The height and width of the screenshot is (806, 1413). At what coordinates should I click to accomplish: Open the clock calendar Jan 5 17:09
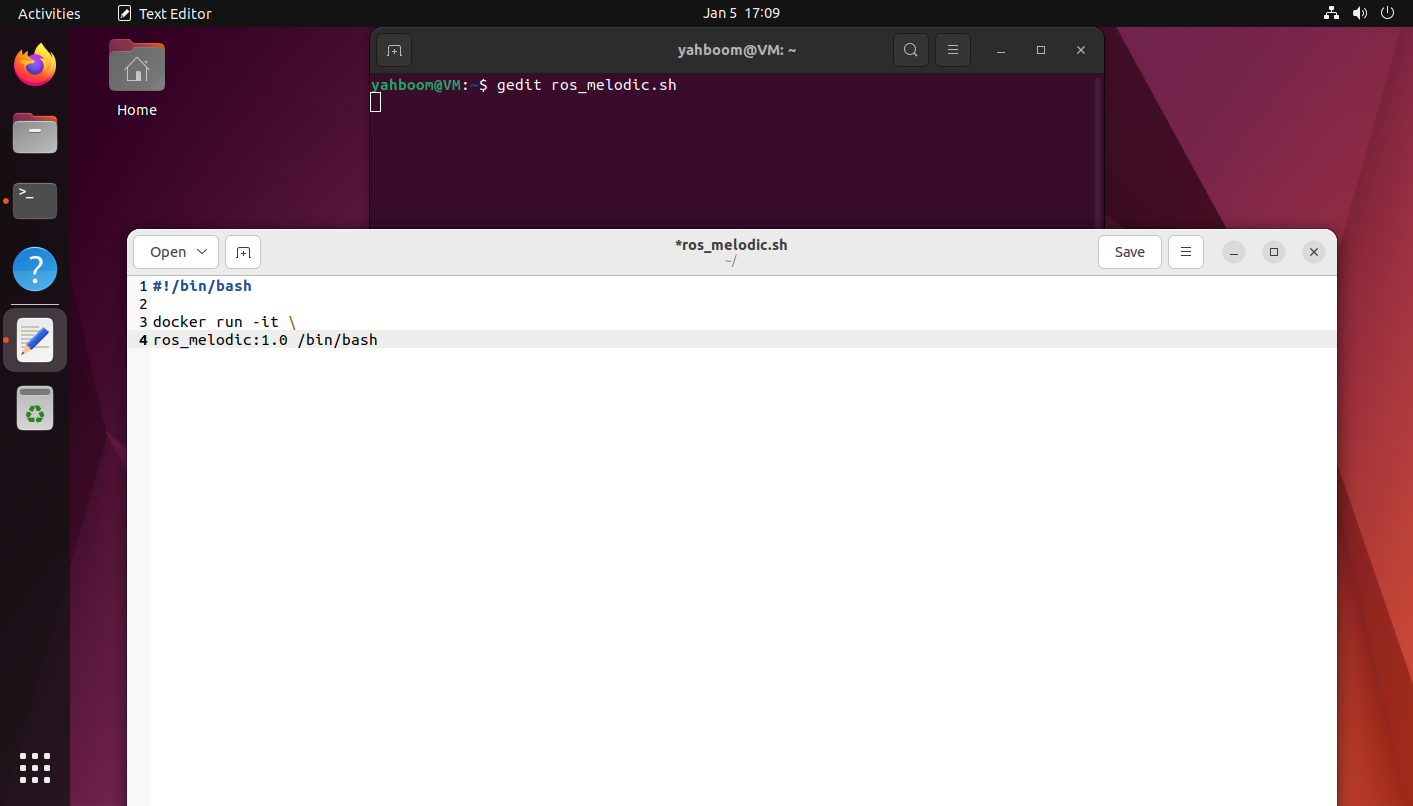click(x=741, y=13)
